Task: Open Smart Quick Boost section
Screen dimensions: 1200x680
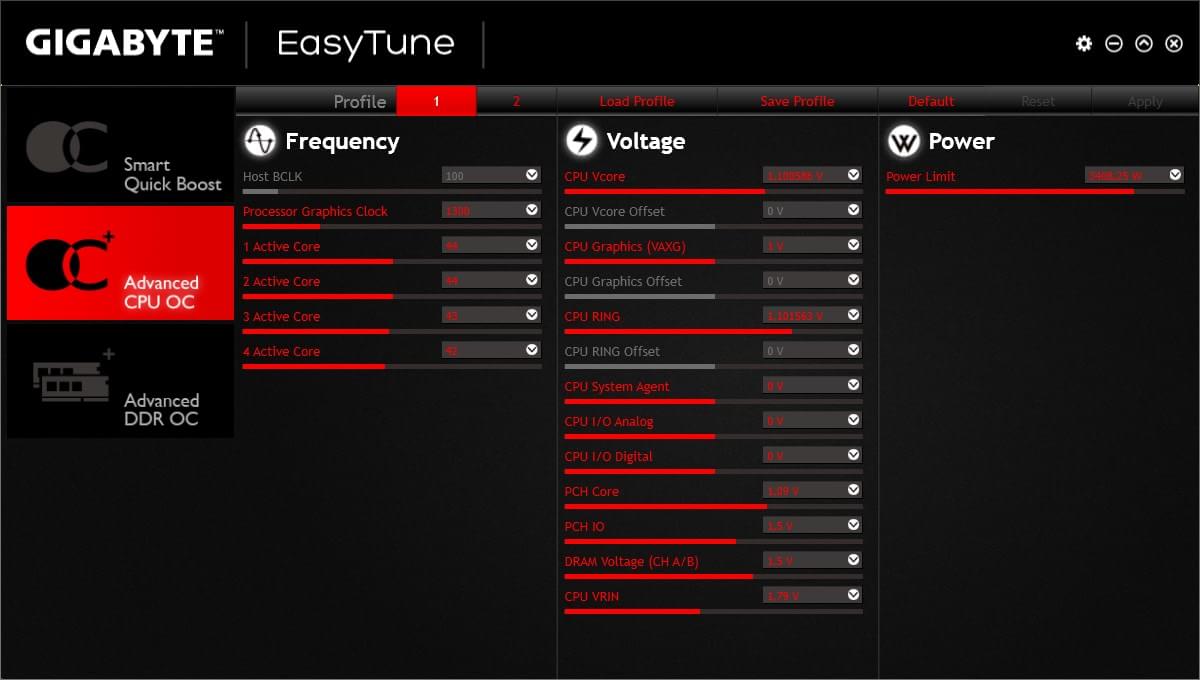Action: point(120,145)
